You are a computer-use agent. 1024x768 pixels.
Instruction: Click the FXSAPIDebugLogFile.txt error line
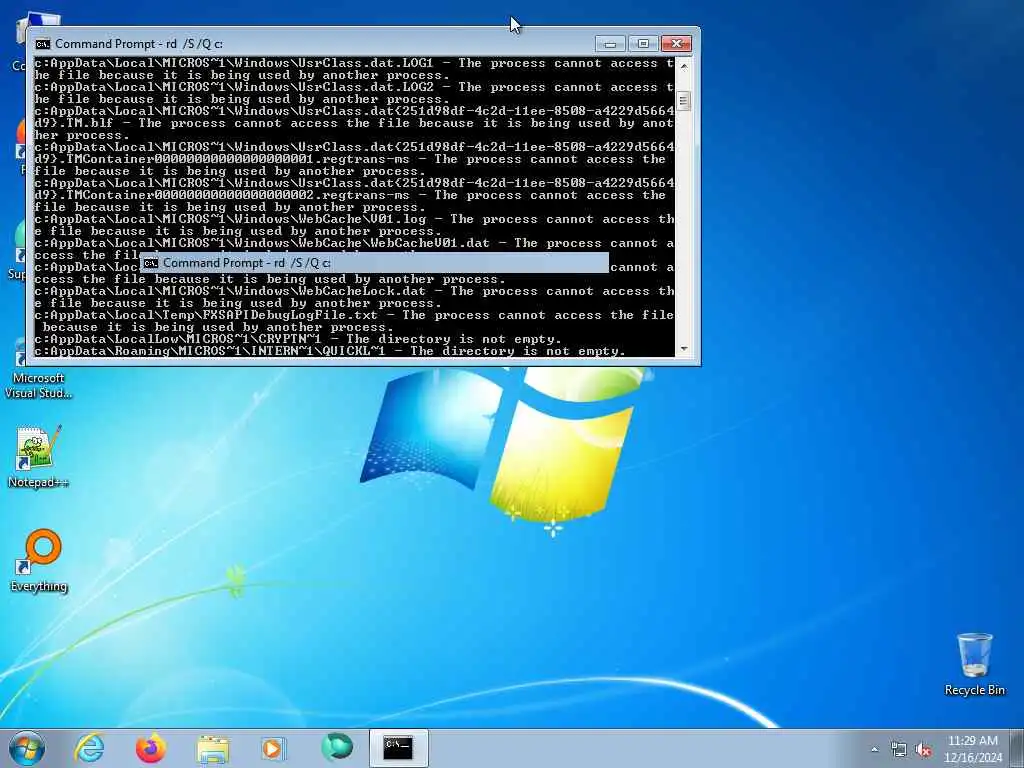354,321
